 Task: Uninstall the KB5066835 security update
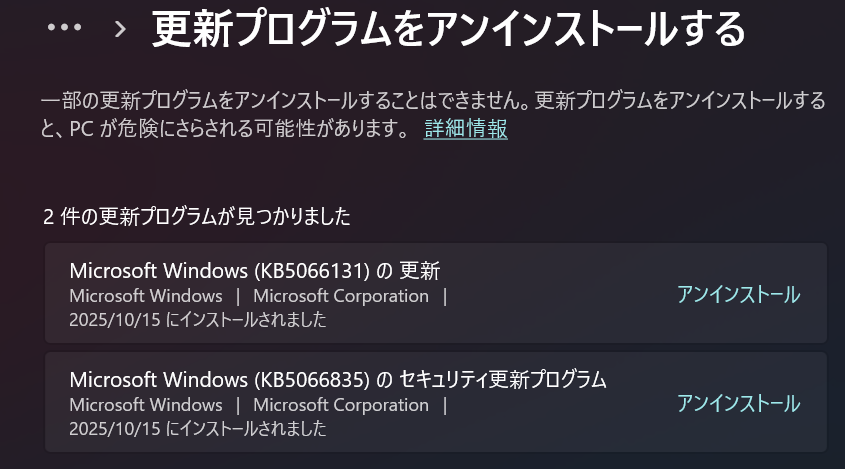click(x=738, y=404)
